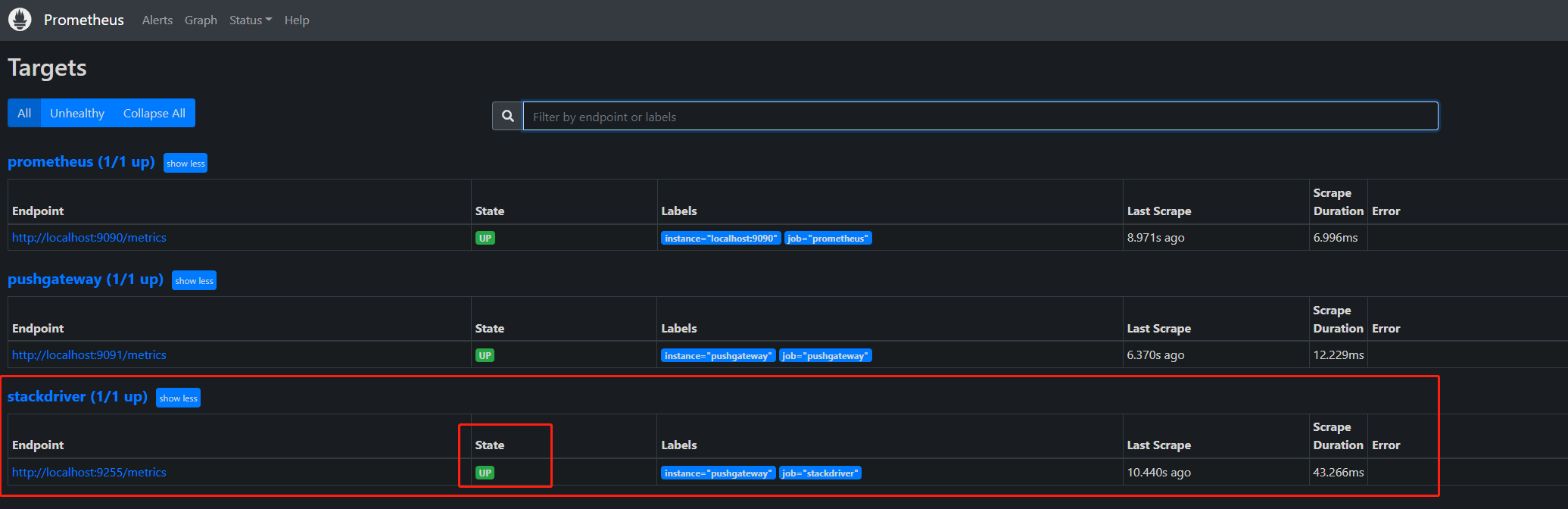1568x509 pixels.
Task: Click the job="stackdriver" label badge
Action: point(820,473)
